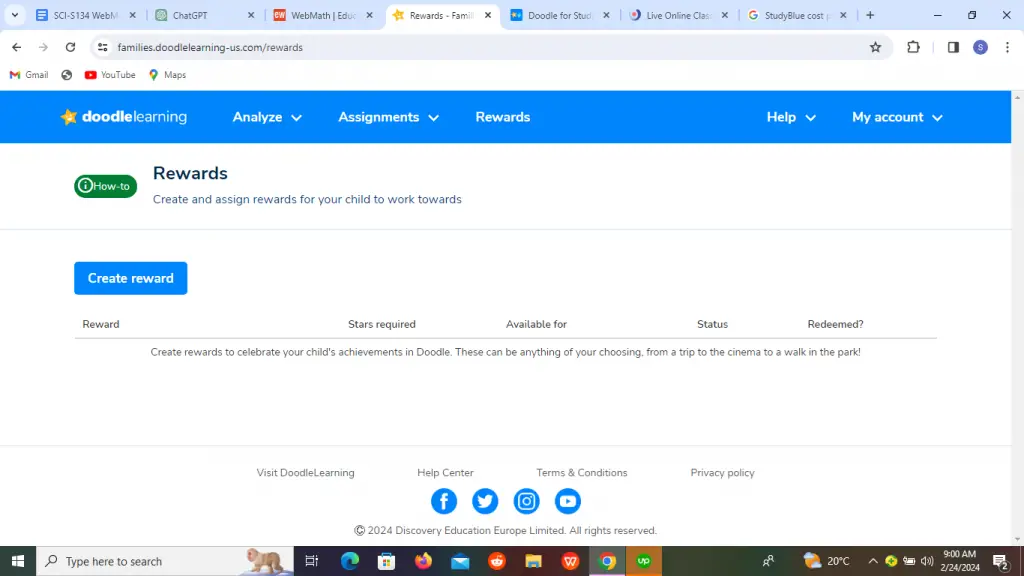This screenshot has width=1024, height=576.
Task: Click the Create reward button
Action: [x=130, y=278]
